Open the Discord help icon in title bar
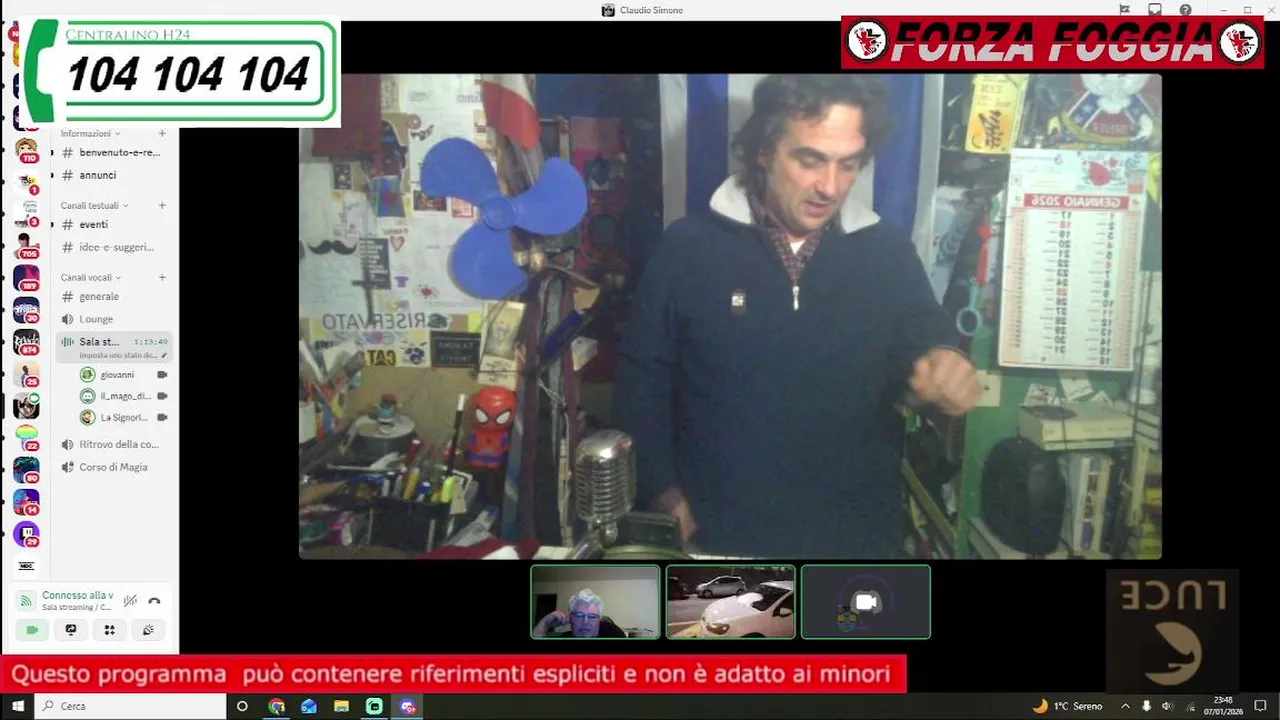The image size is (1280, 720). [1185, 10]
